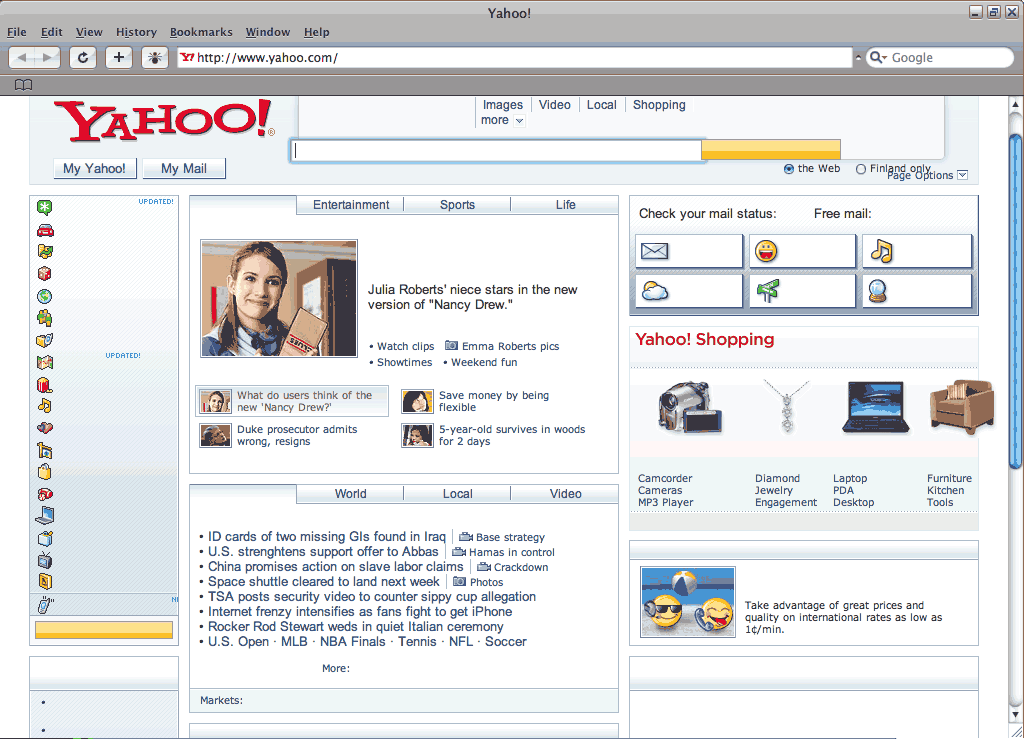Switch to the Sports tab
The height and width of the screenshot is (739, 1024).
coord(457,205)
